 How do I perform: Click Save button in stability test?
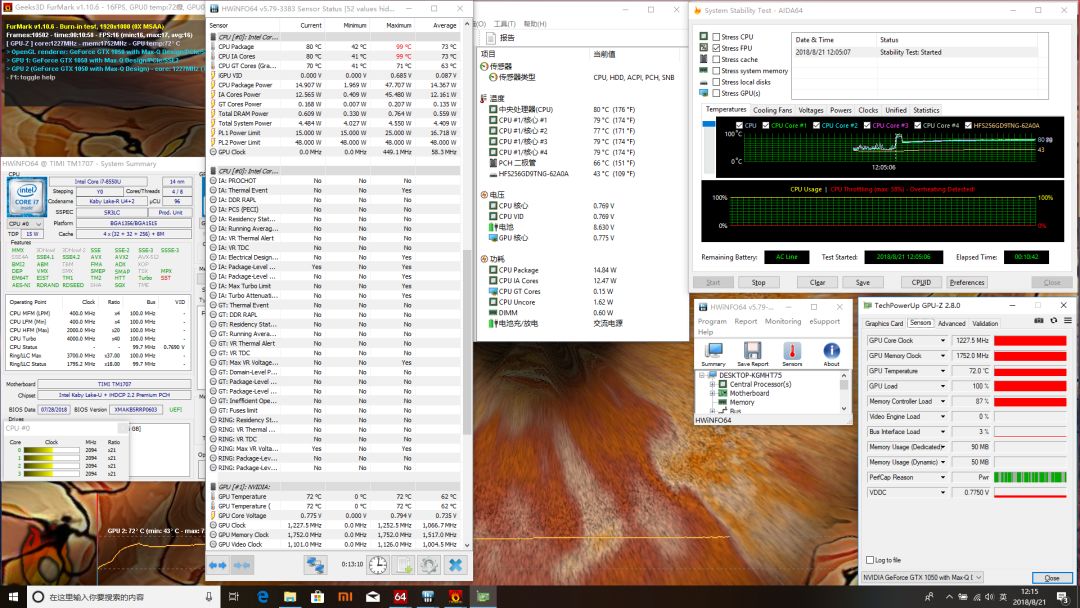(x=862, y=282)
